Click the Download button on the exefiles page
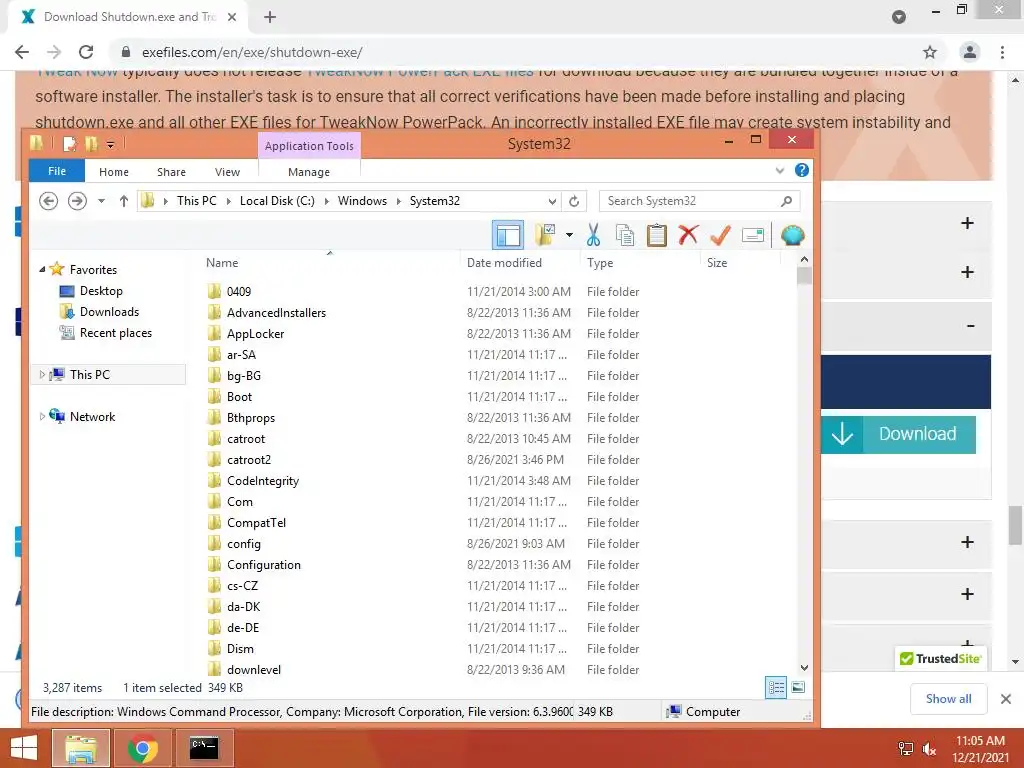This screenshot has width=1024, height=768. coord(899,434)
